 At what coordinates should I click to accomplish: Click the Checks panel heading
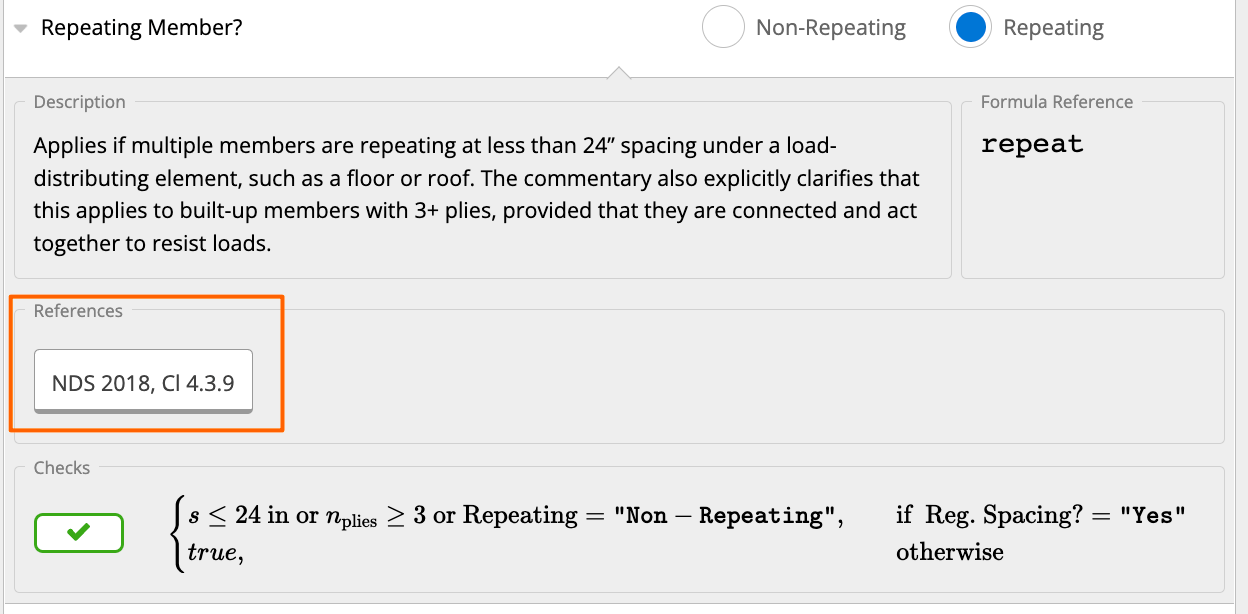tap(62, 468)
